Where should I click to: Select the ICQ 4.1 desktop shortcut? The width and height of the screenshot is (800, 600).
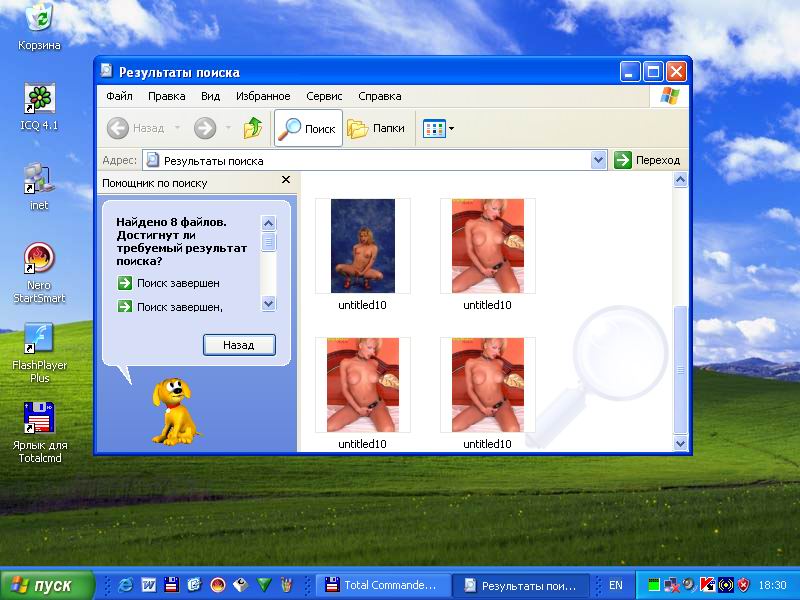click(39, 107)
